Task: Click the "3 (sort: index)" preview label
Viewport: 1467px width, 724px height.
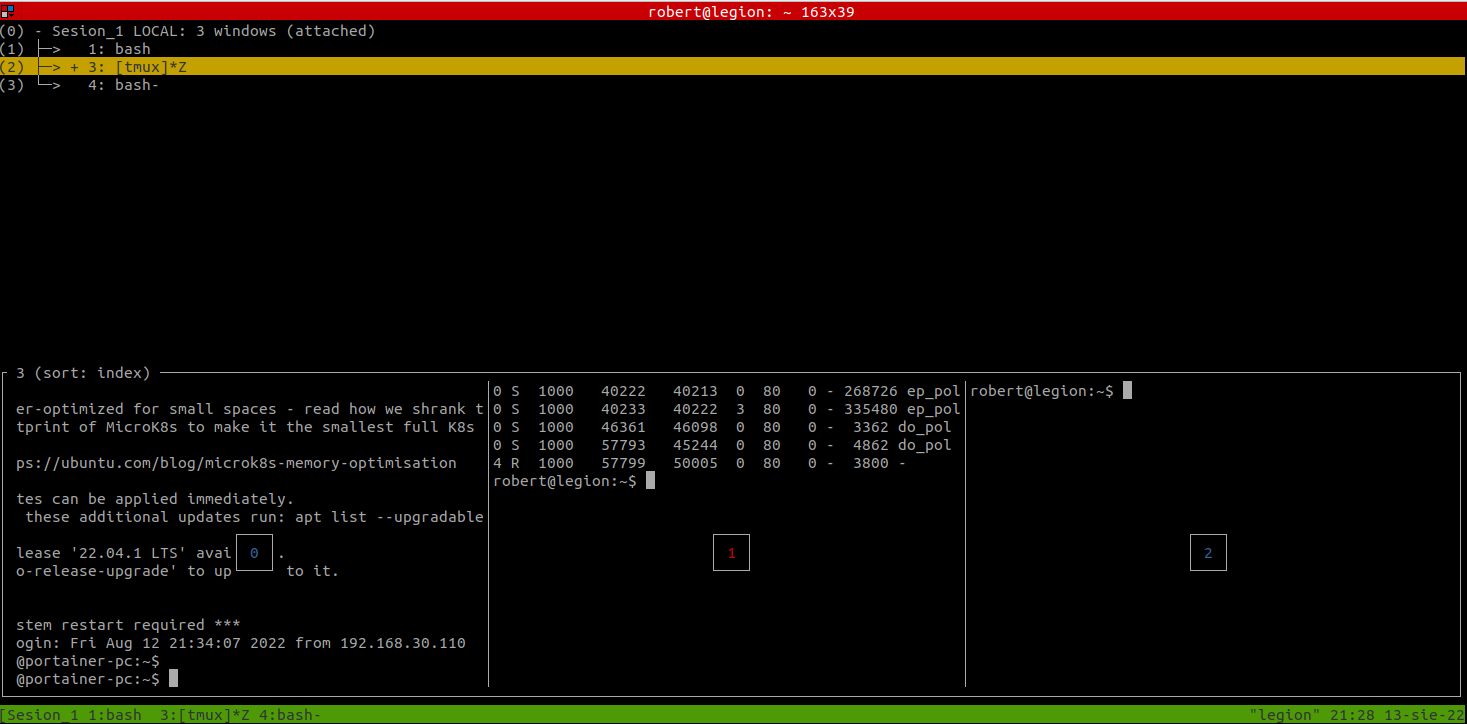Action: [83, 373]
